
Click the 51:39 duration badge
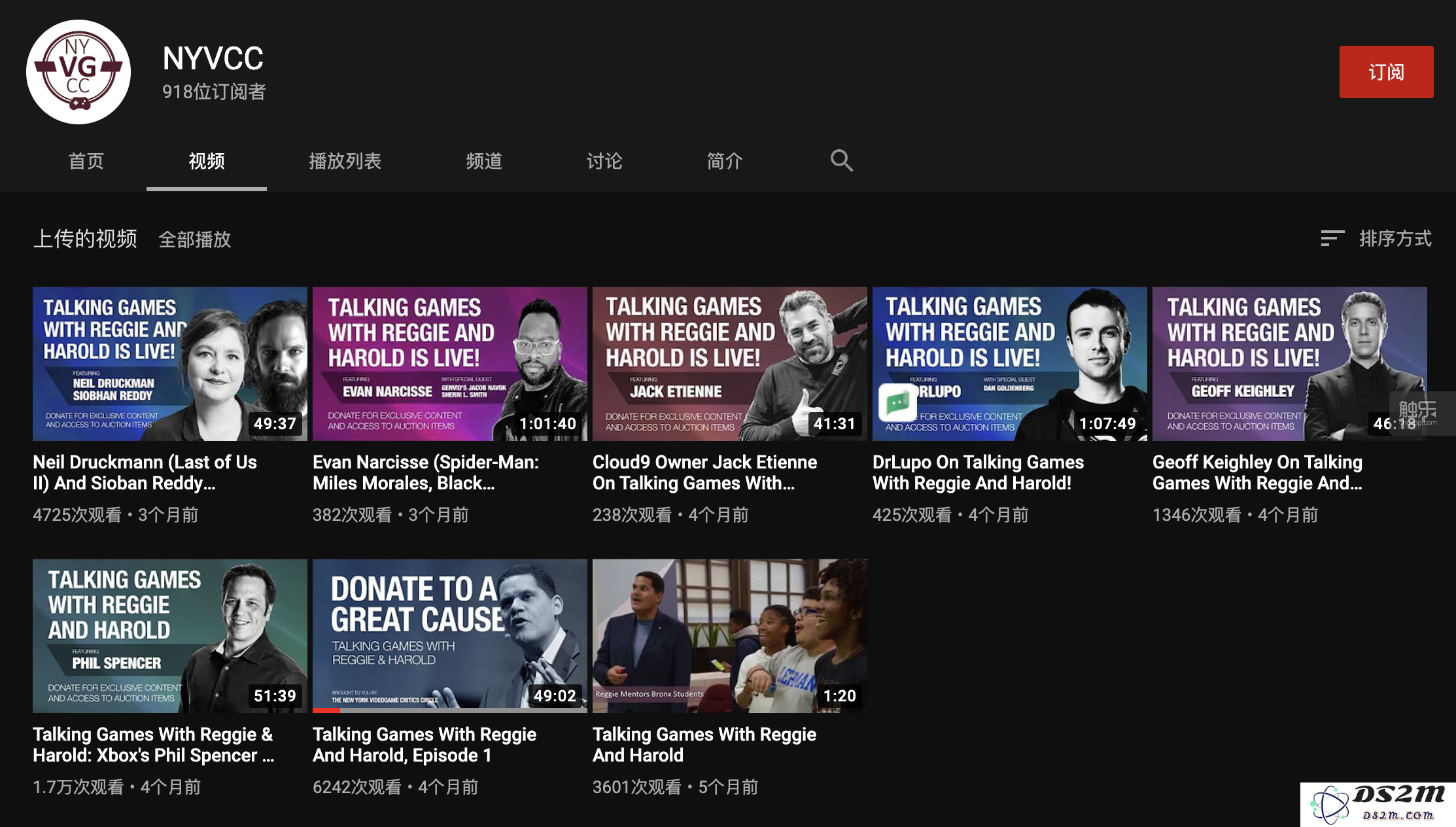click(275, 695)
